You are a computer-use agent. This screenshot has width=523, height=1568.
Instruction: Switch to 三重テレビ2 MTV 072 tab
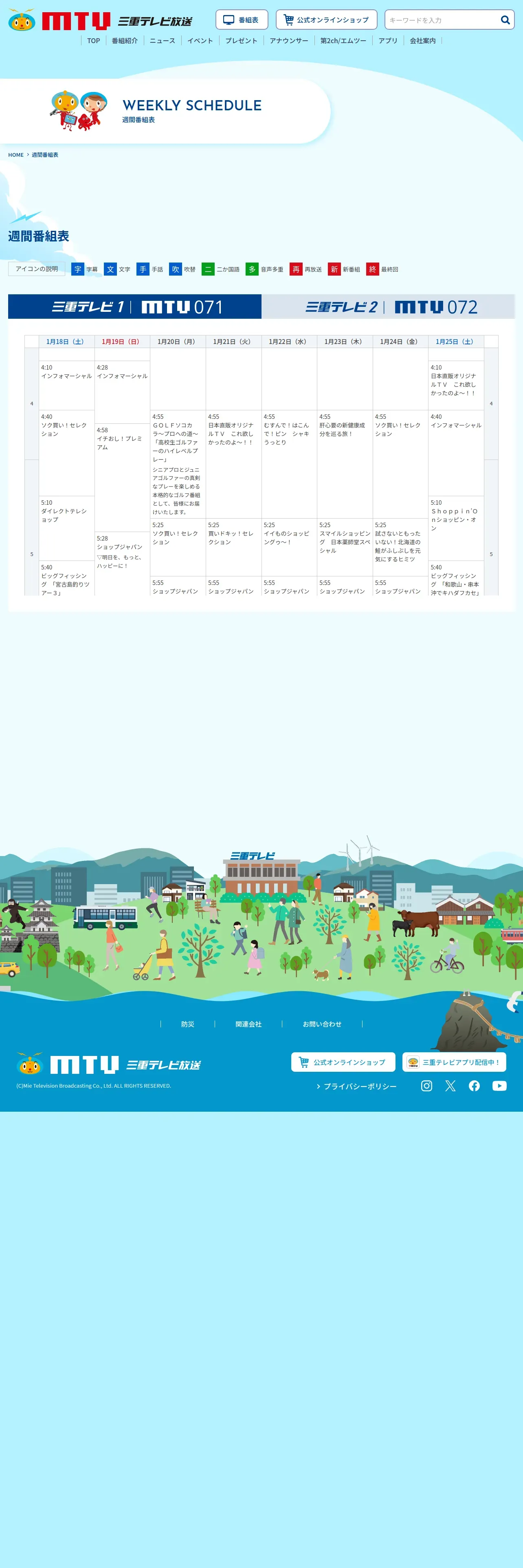(x=389, y=307)
